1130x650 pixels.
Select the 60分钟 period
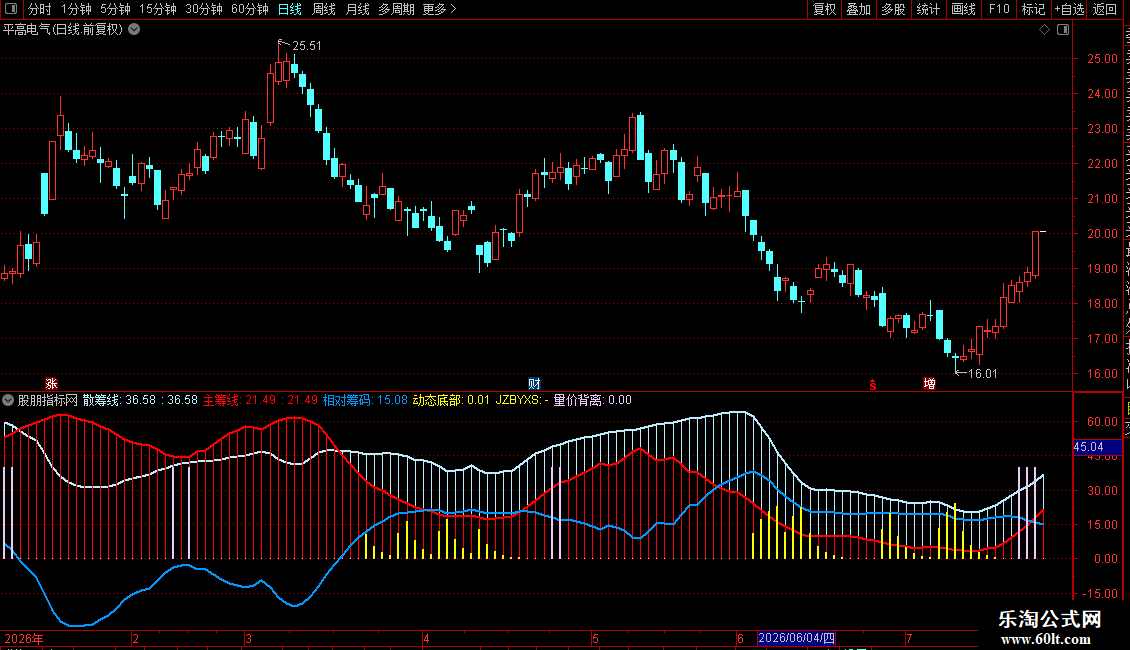[x=250, y=9]
